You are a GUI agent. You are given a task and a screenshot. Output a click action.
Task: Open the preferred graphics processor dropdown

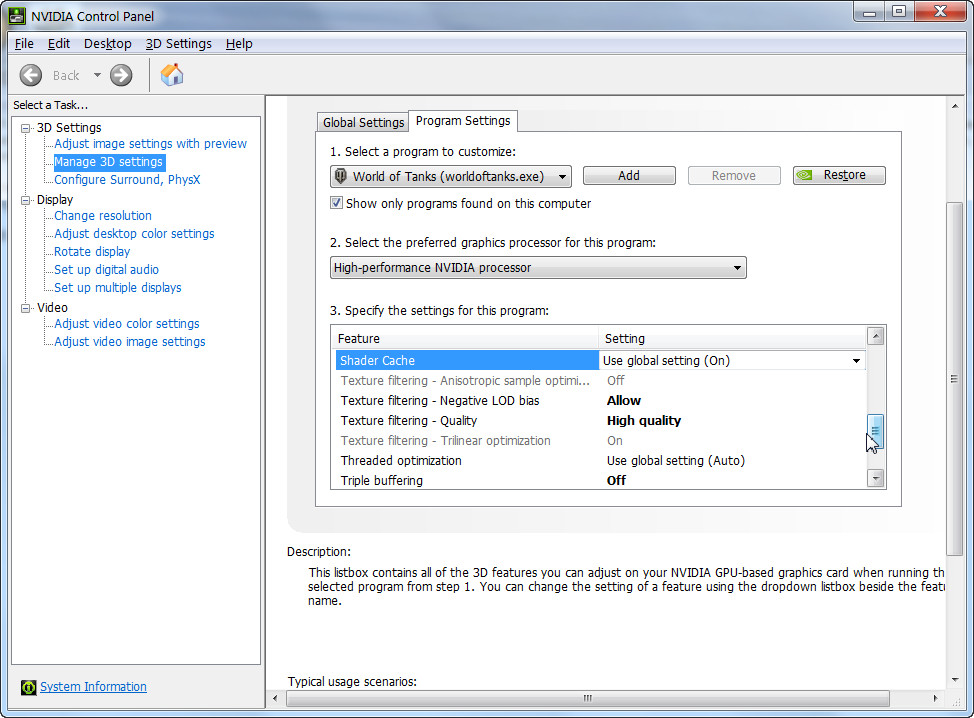pos(538,268)
